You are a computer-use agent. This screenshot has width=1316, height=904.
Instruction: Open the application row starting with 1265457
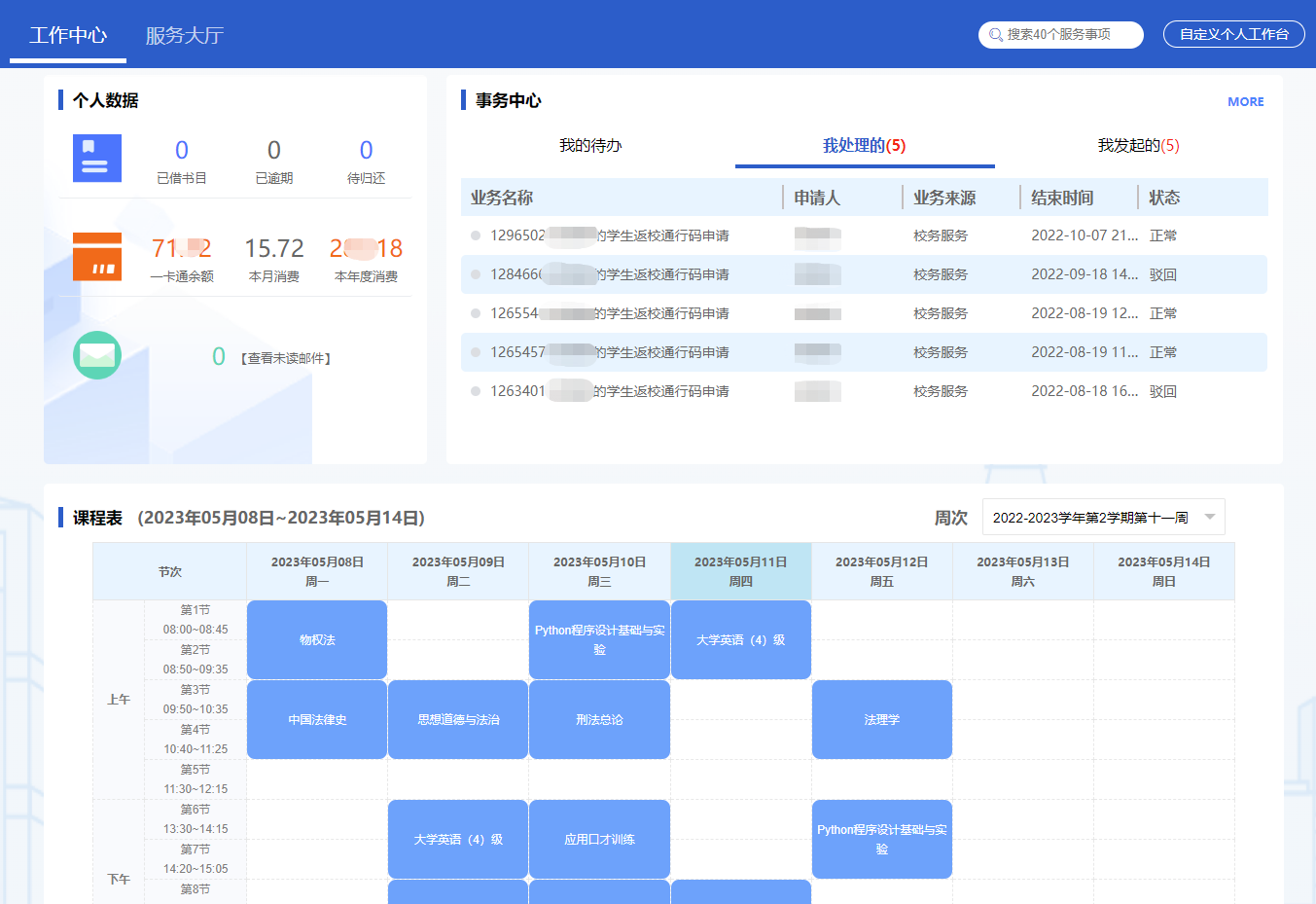(x=864, y=352)
